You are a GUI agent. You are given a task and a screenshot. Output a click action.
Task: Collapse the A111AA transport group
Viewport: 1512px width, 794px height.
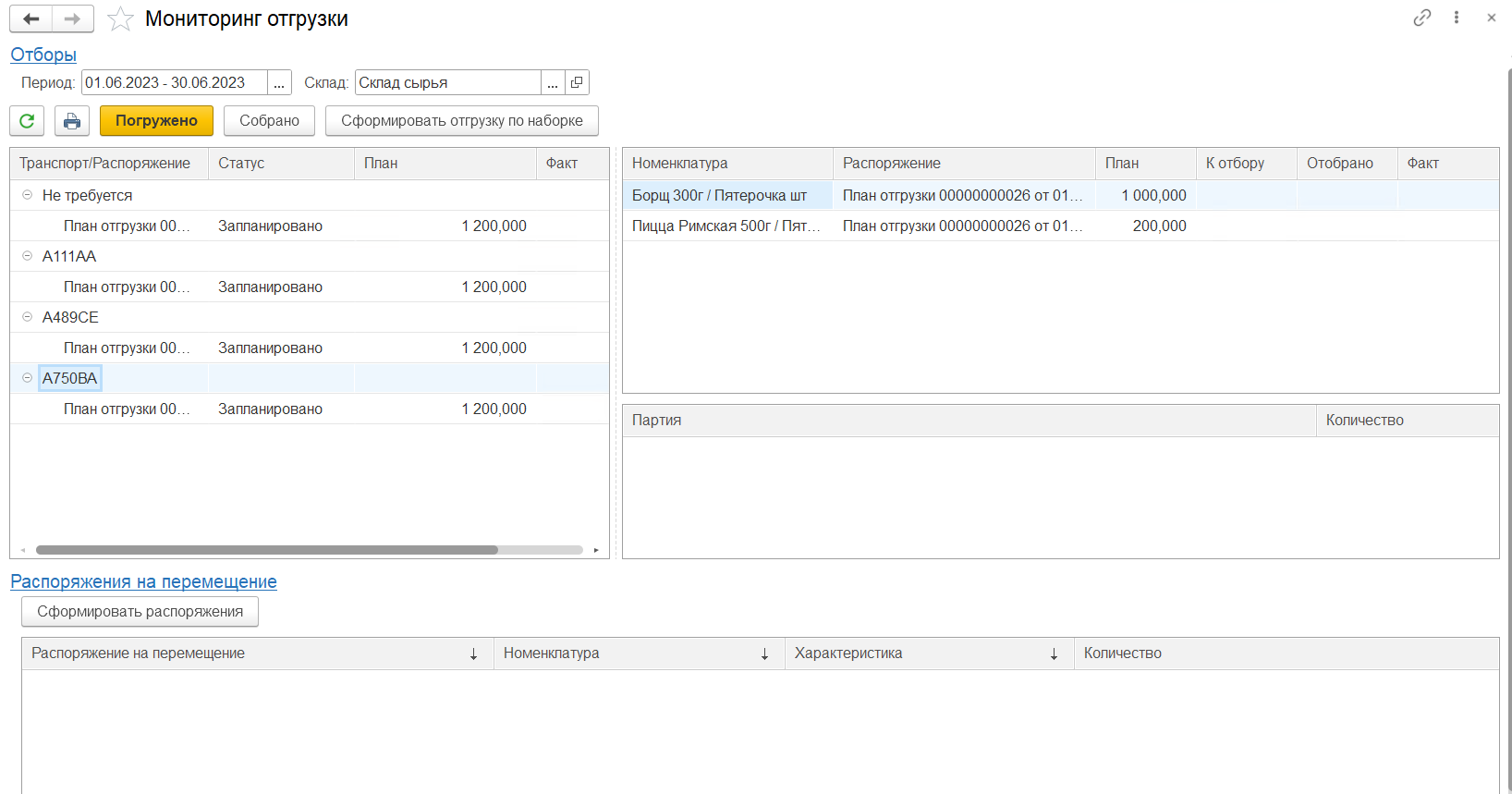pyautogui.click(x=27, y=256)
